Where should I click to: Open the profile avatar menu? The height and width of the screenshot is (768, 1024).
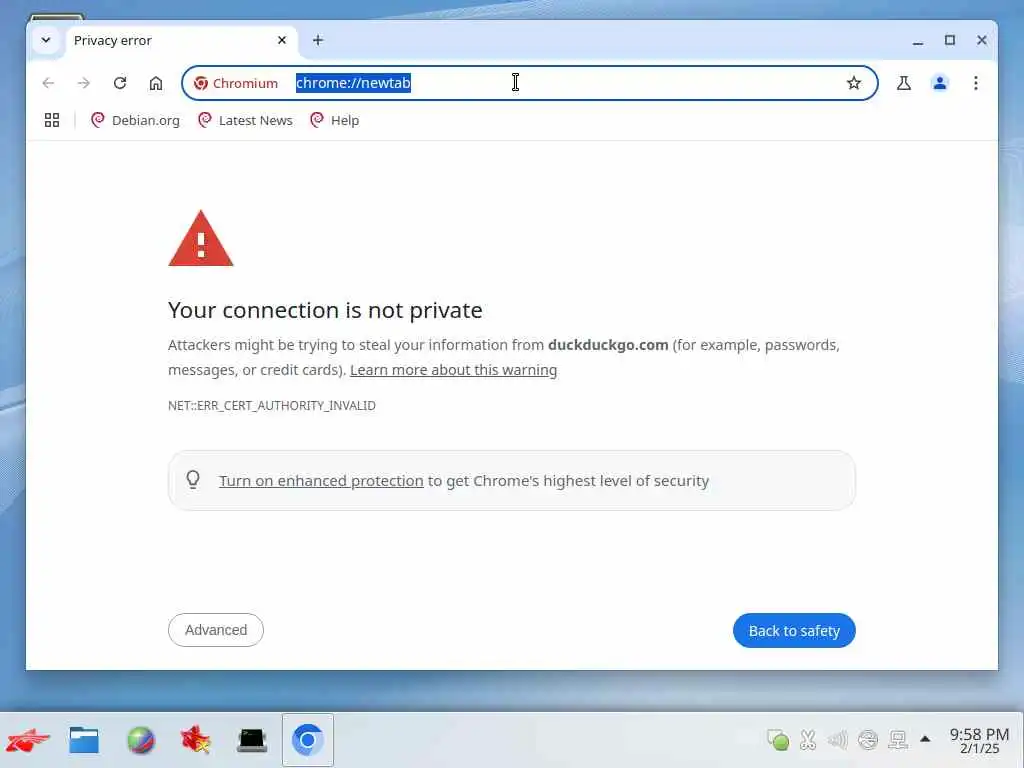pyautogui.click(x=940, y=83)
